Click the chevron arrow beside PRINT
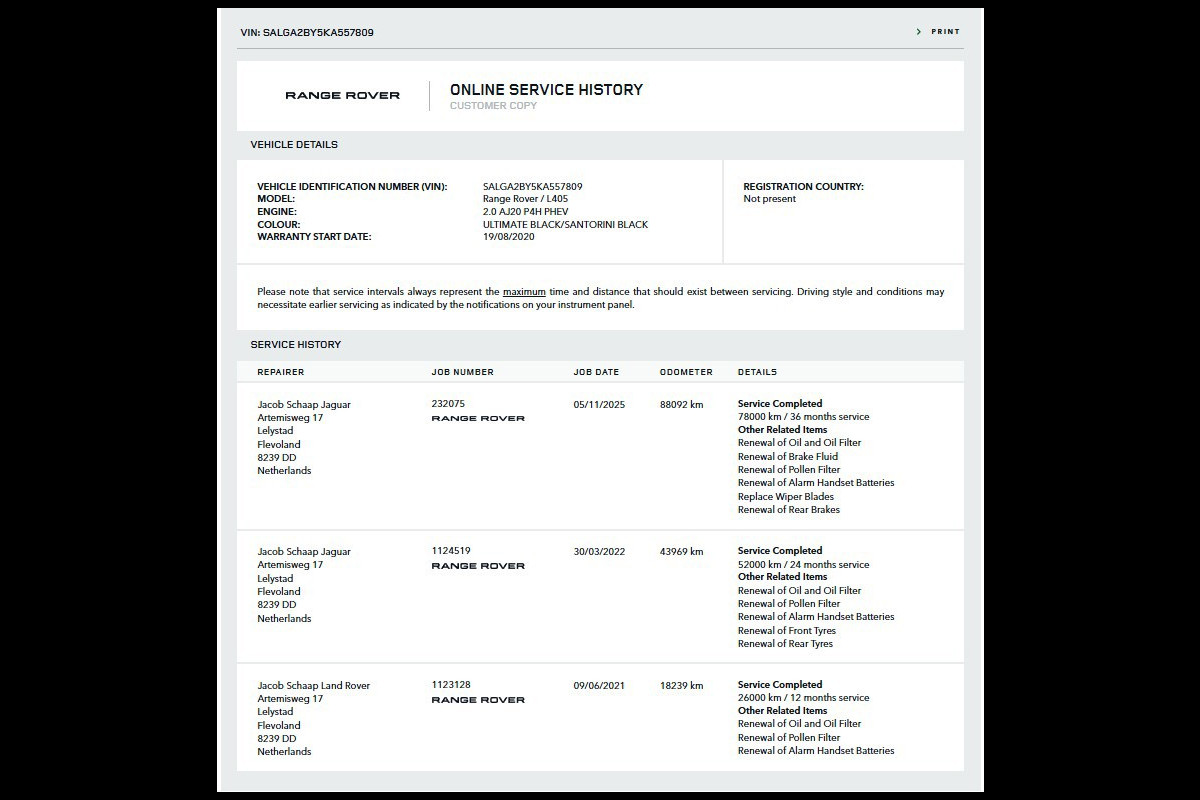This screenshot has width=1200, height=800. pos(919,32)
